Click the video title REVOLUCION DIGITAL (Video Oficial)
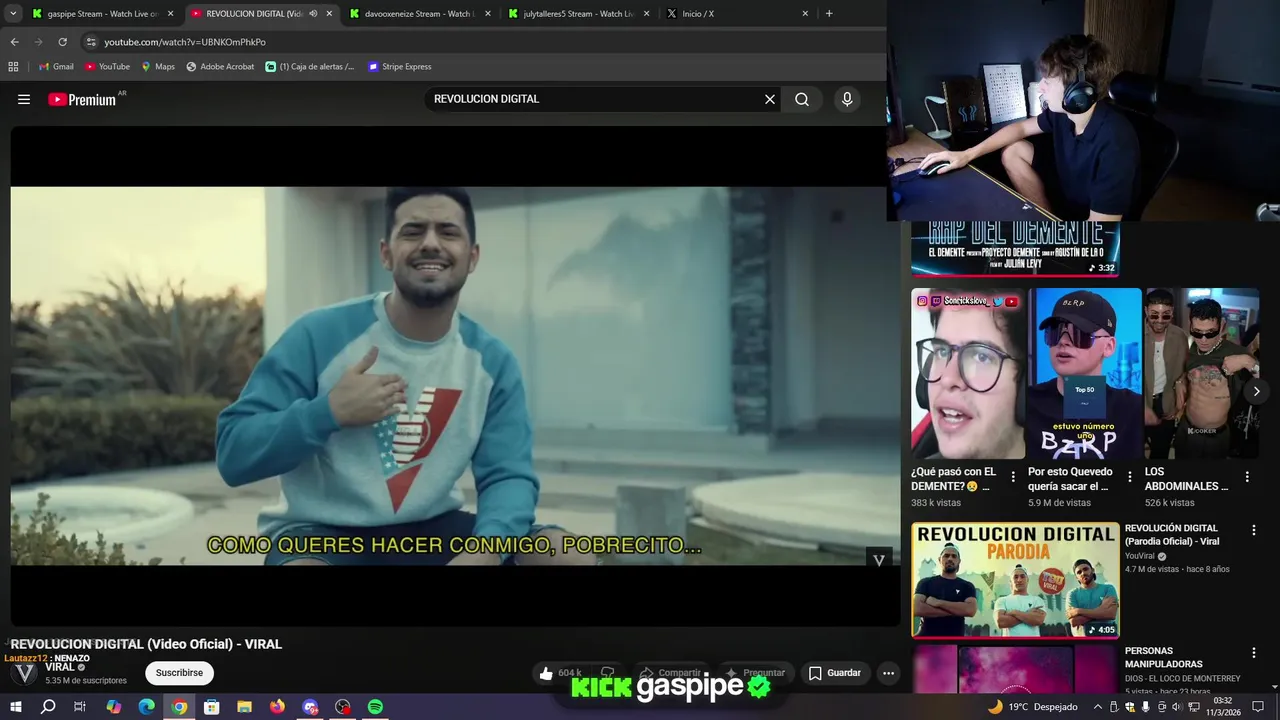 146,644
